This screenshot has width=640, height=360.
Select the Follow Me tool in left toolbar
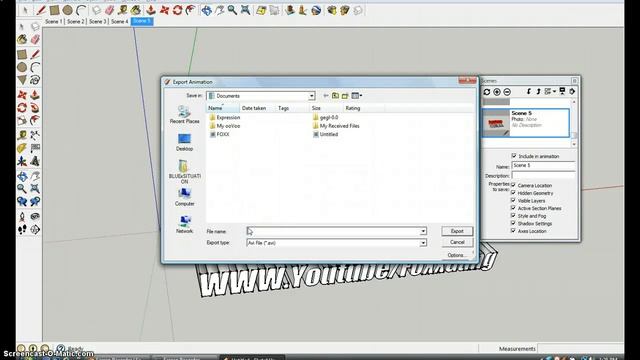(35, 108)
